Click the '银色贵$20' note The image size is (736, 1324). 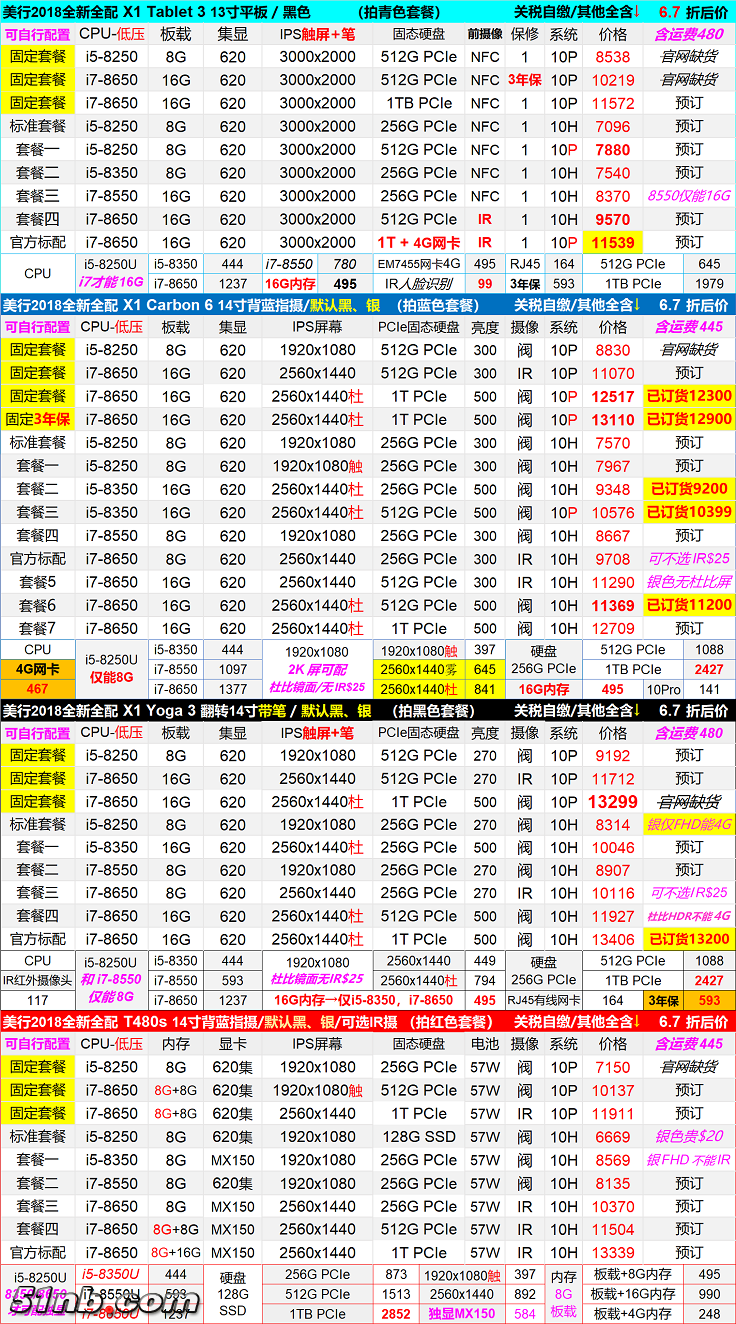point(689,1136)
